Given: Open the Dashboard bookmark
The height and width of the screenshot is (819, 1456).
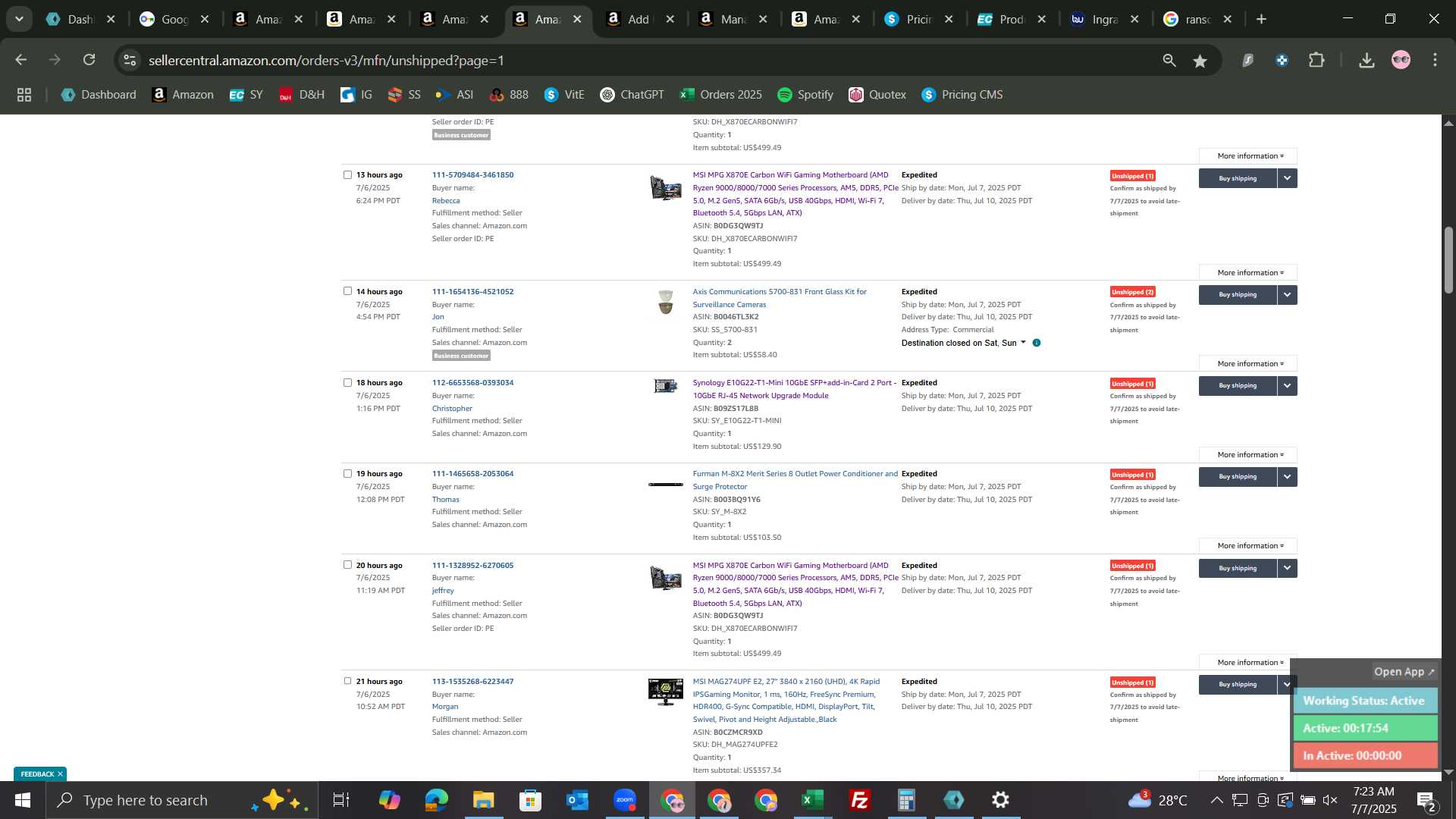Looking at the screenshot, I should (99, 95).
